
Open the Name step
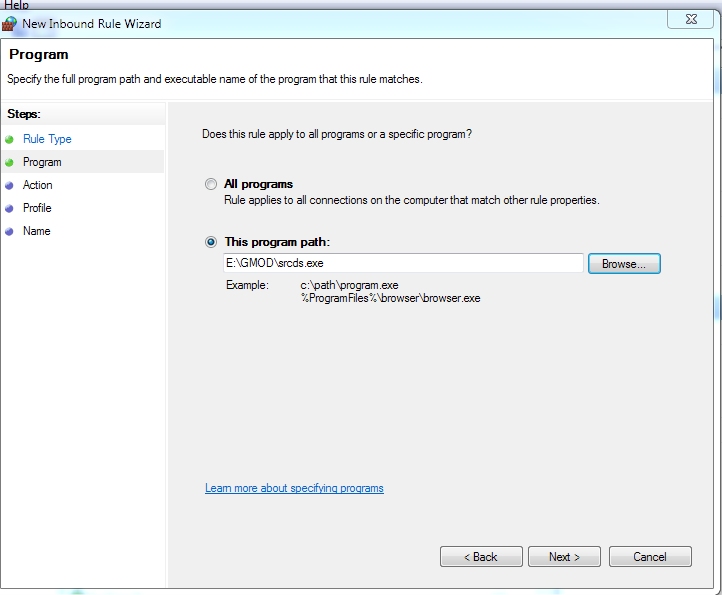coord(36,231)
